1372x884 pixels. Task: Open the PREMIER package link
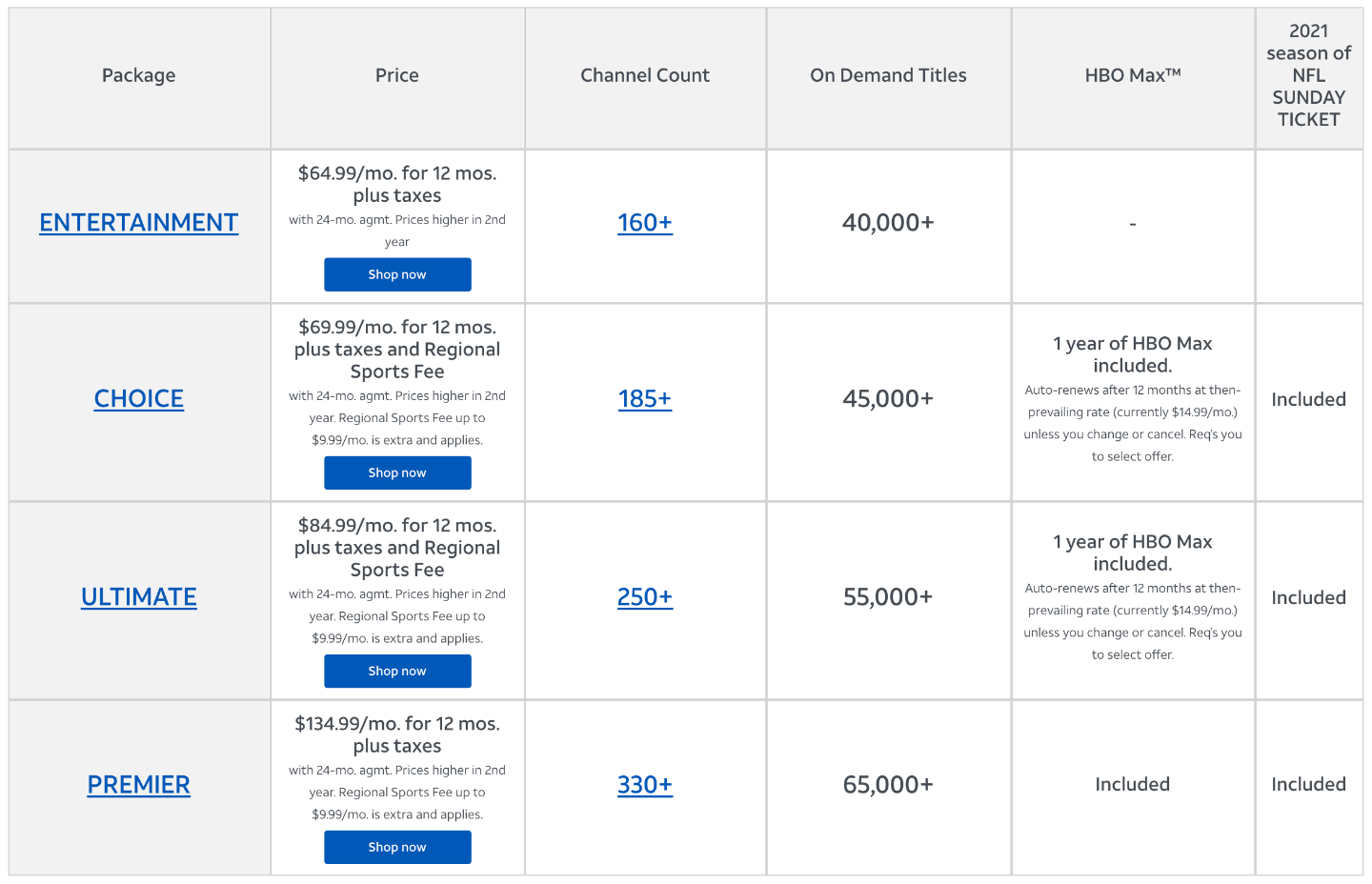[139, 784]
